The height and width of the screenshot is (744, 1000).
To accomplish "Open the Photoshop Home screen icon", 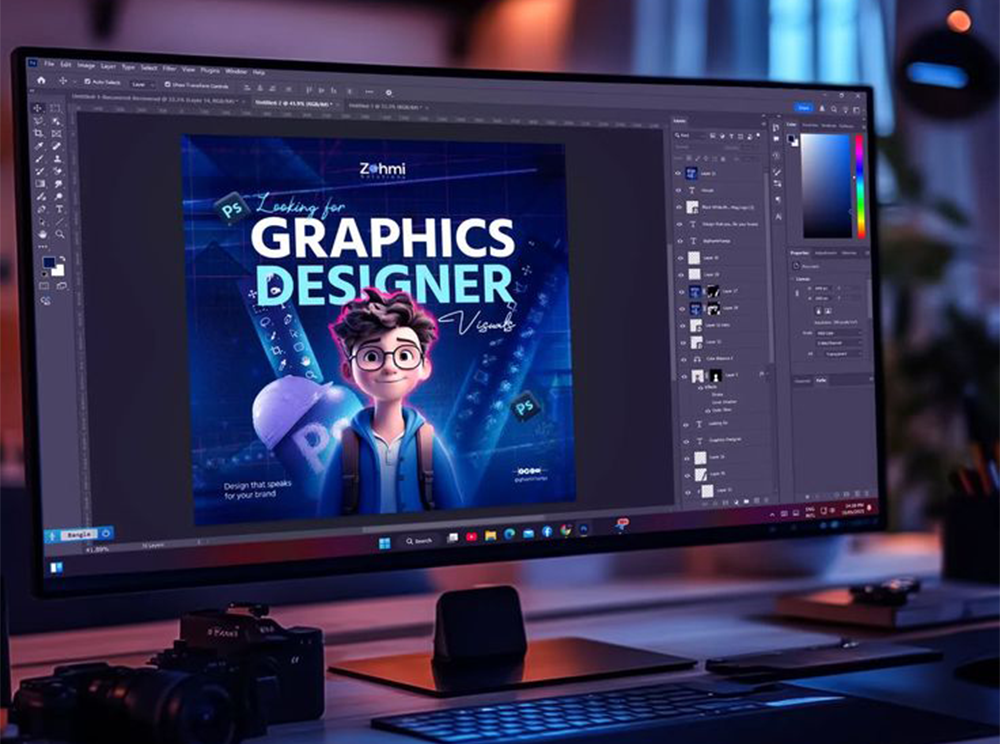I will [x=41, y=81].
